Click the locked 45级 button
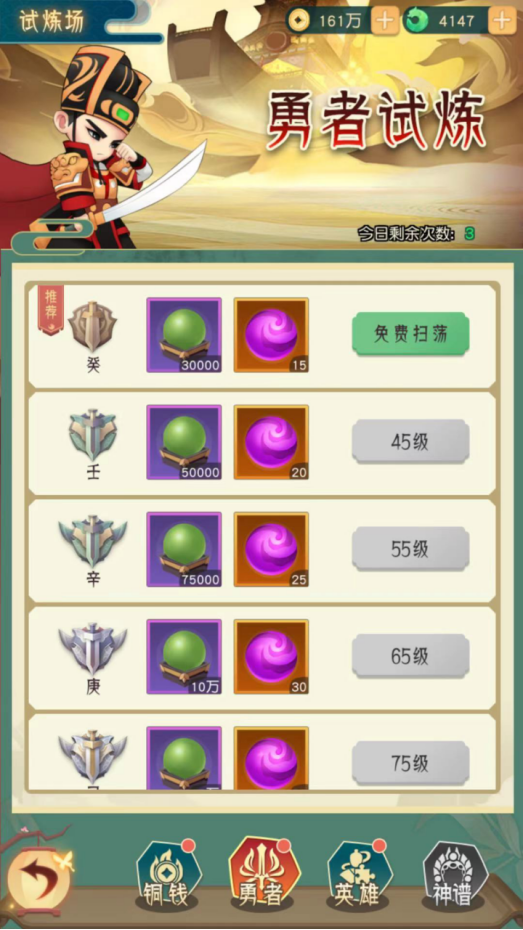This screenshot has width=523, height=930. pos(410,442)
